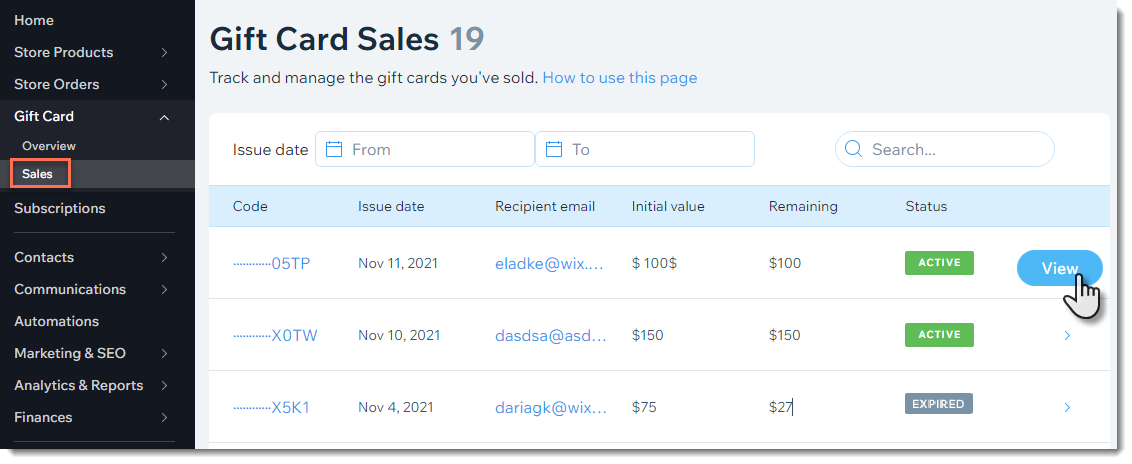The width and height of the screenshot is (1132, 464).
Task: Click the calendar icon in To field
Action: [554, 149]
